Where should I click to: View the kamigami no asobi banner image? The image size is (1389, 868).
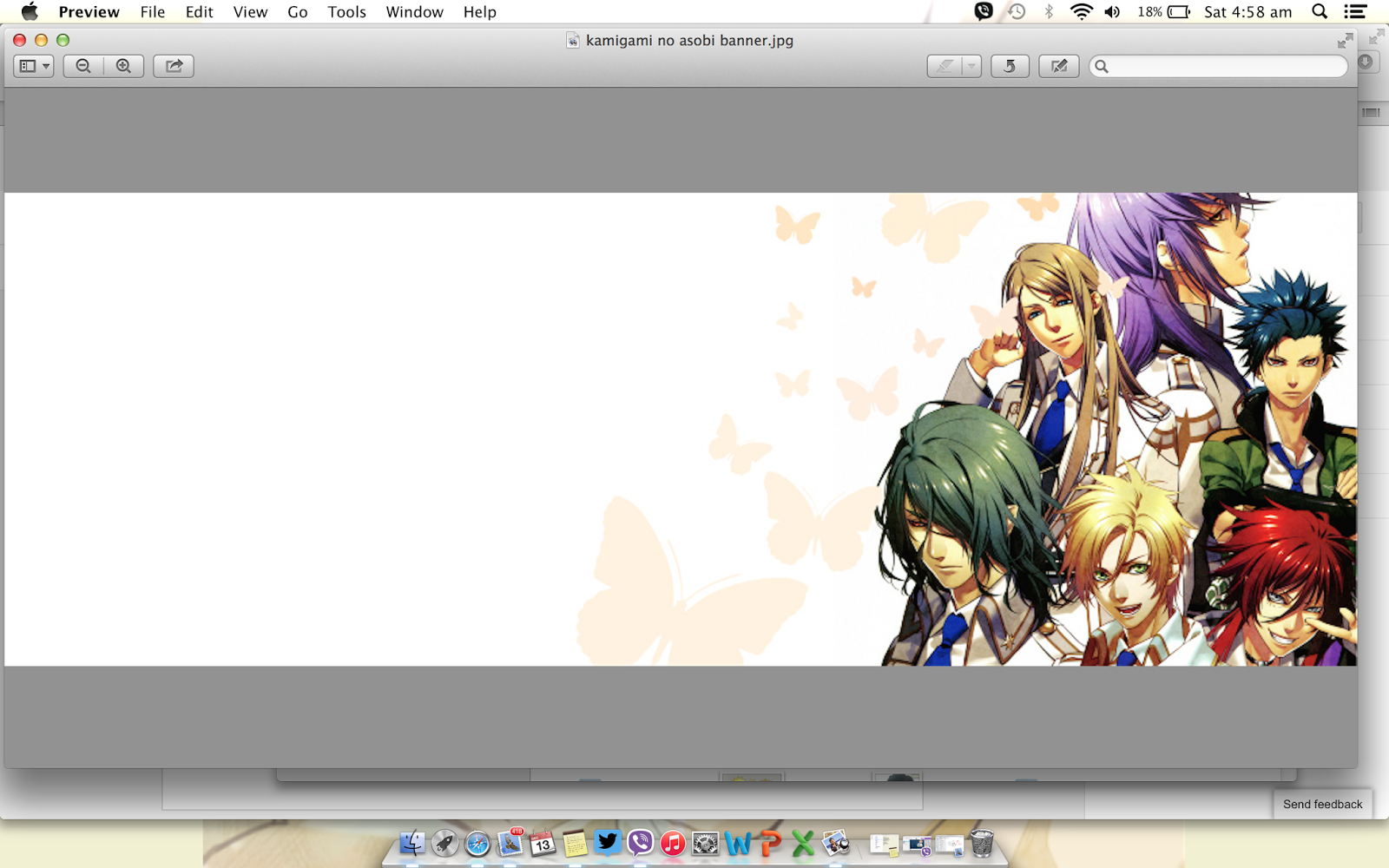tap(681, 429)
